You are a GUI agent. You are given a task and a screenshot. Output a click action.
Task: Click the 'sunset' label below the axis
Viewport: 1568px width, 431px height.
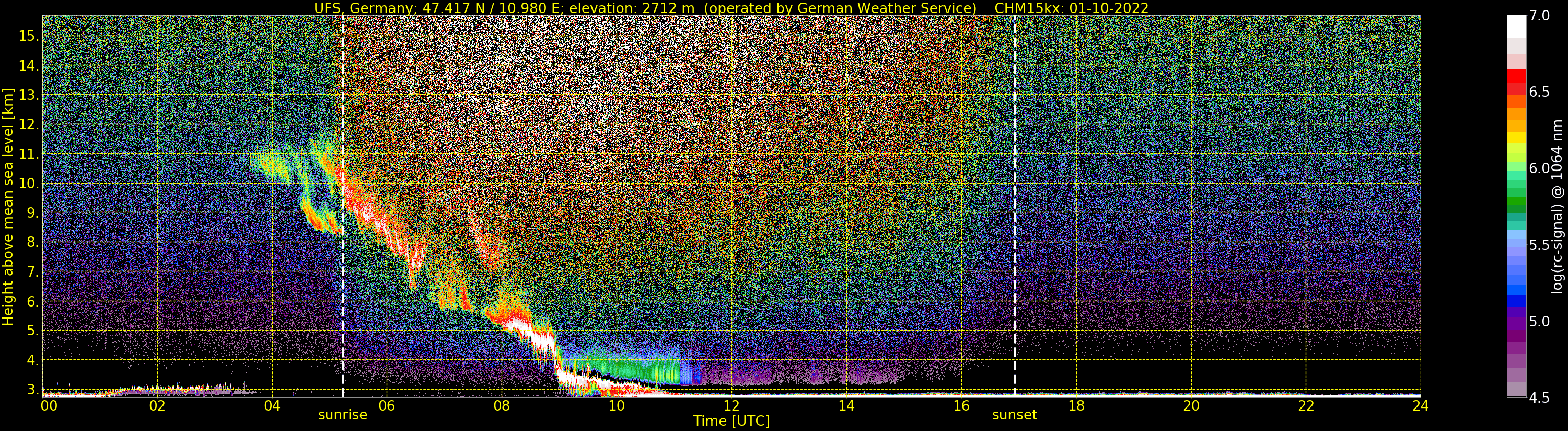click(x=1014, y=415)
